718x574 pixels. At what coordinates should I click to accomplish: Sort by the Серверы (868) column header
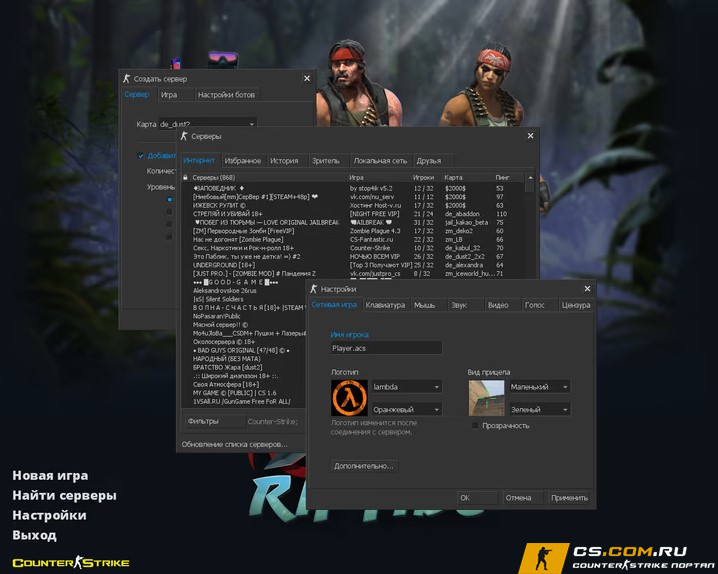[268, 178]
